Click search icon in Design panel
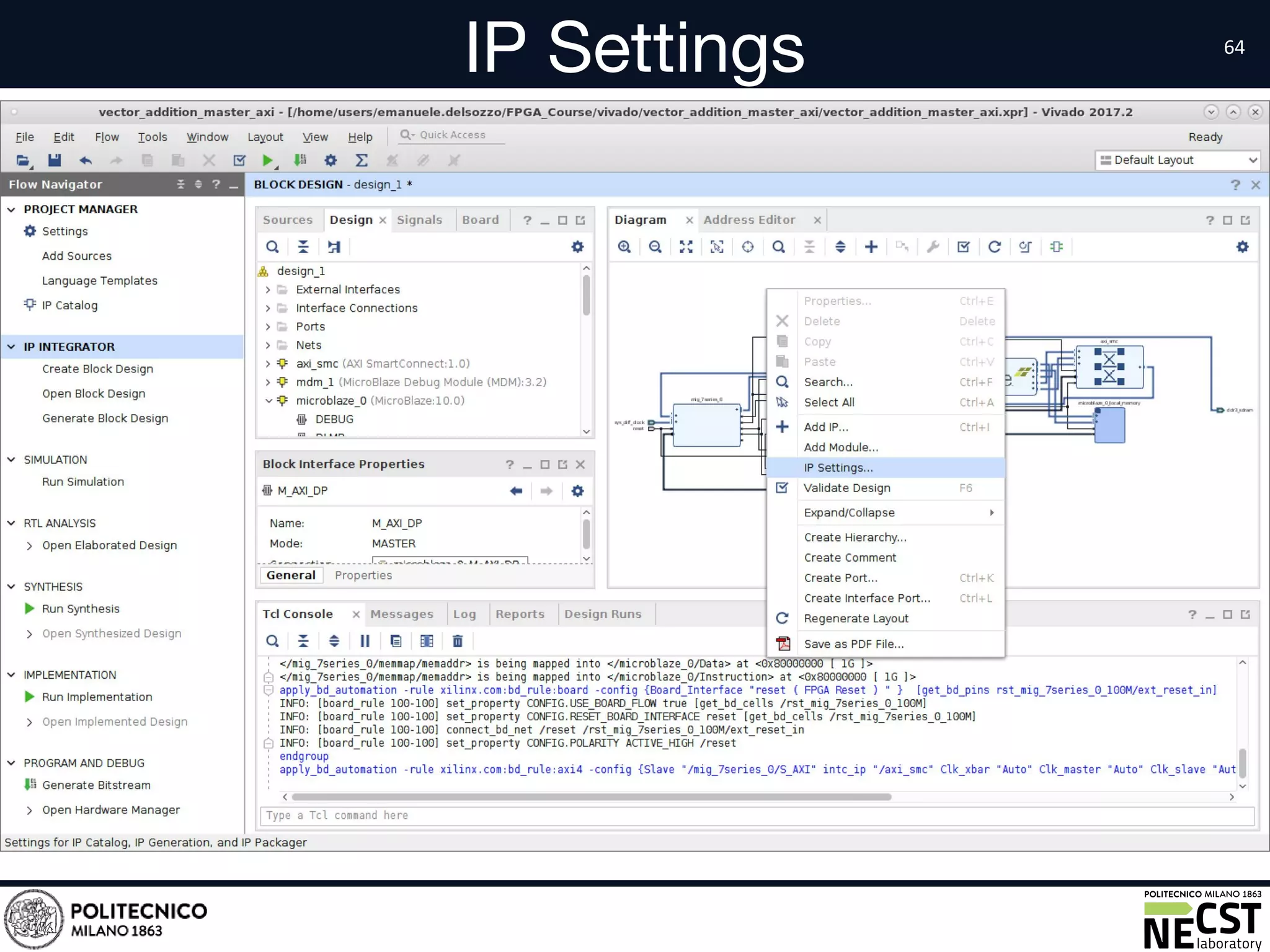Viewport: 1270px width, 952px height. (272, 247)
